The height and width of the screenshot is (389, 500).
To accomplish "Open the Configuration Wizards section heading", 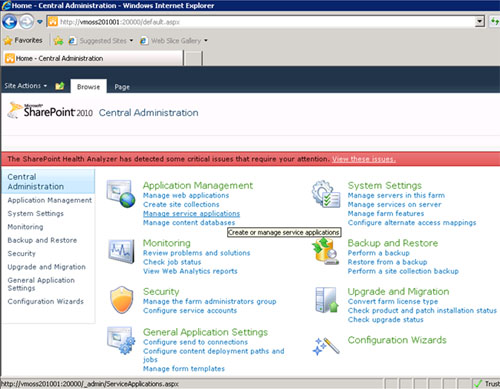I will pyautogui.click(x=397, y=340).
